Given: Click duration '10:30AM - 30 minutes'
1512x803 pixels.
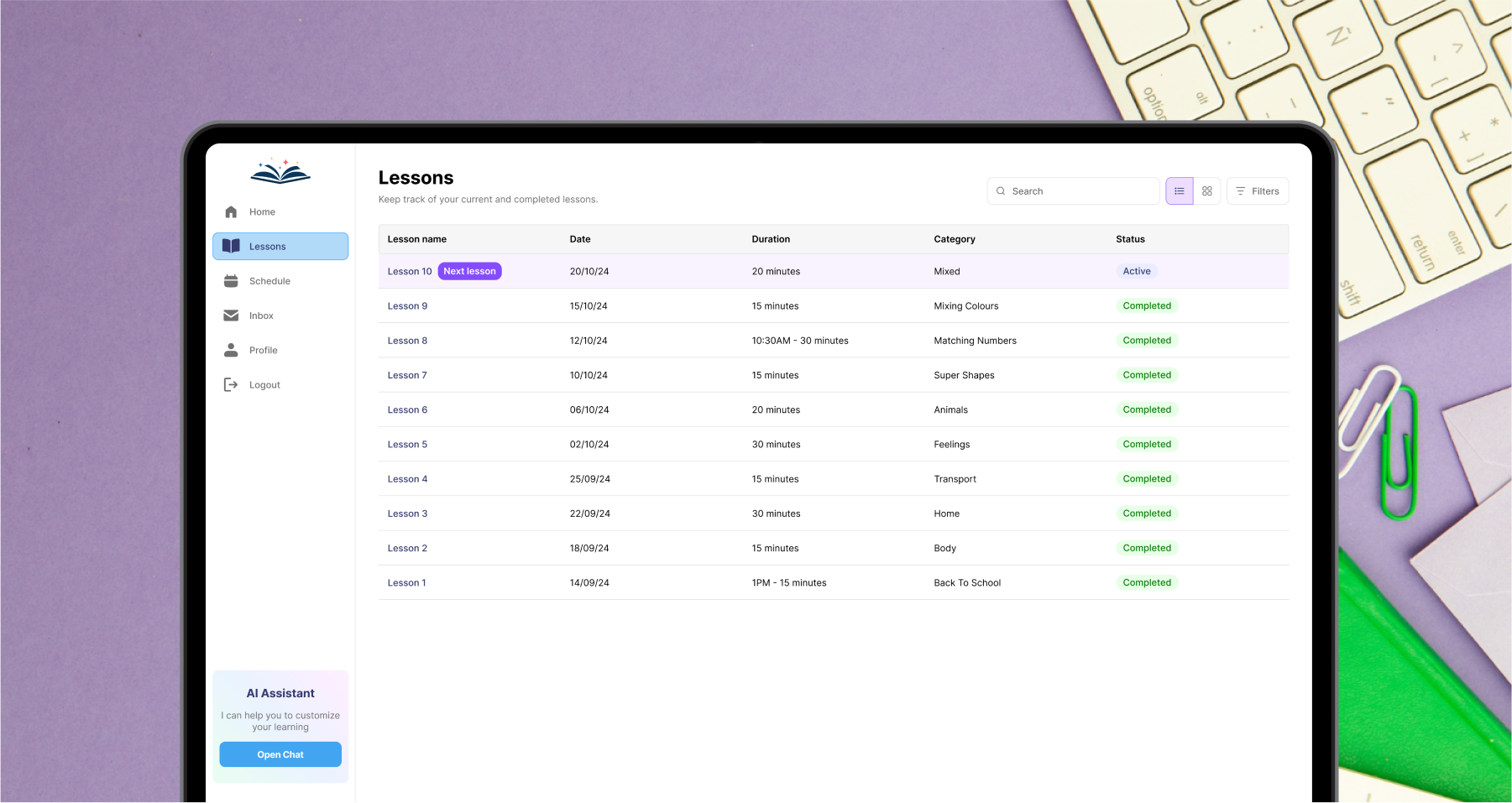Looking at the screenshot, I should tap(800, 341).
